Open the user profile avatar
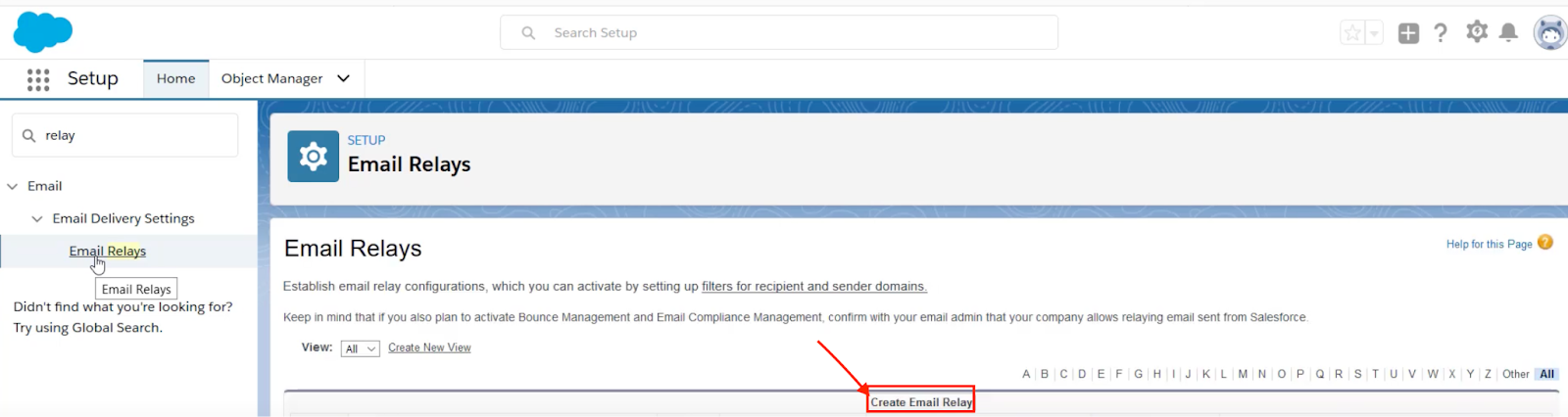This screenshot has height=417, width=1568. point(1550,32)
